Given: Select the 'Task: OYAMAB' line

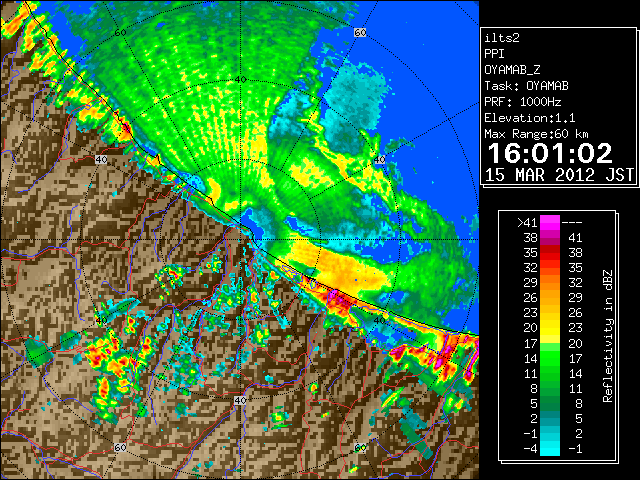Looking at the screenshot, I should 526,86.
